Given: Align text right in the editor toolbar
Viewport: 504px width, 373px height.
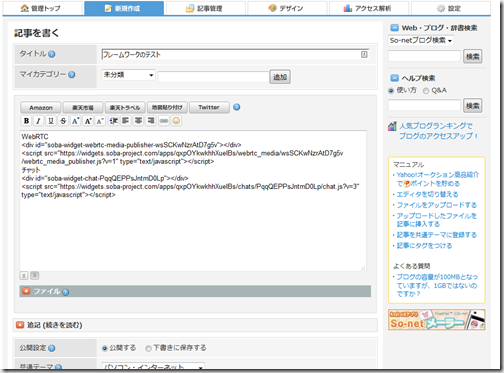Looking at the screenshot, I should click(151, 121).
